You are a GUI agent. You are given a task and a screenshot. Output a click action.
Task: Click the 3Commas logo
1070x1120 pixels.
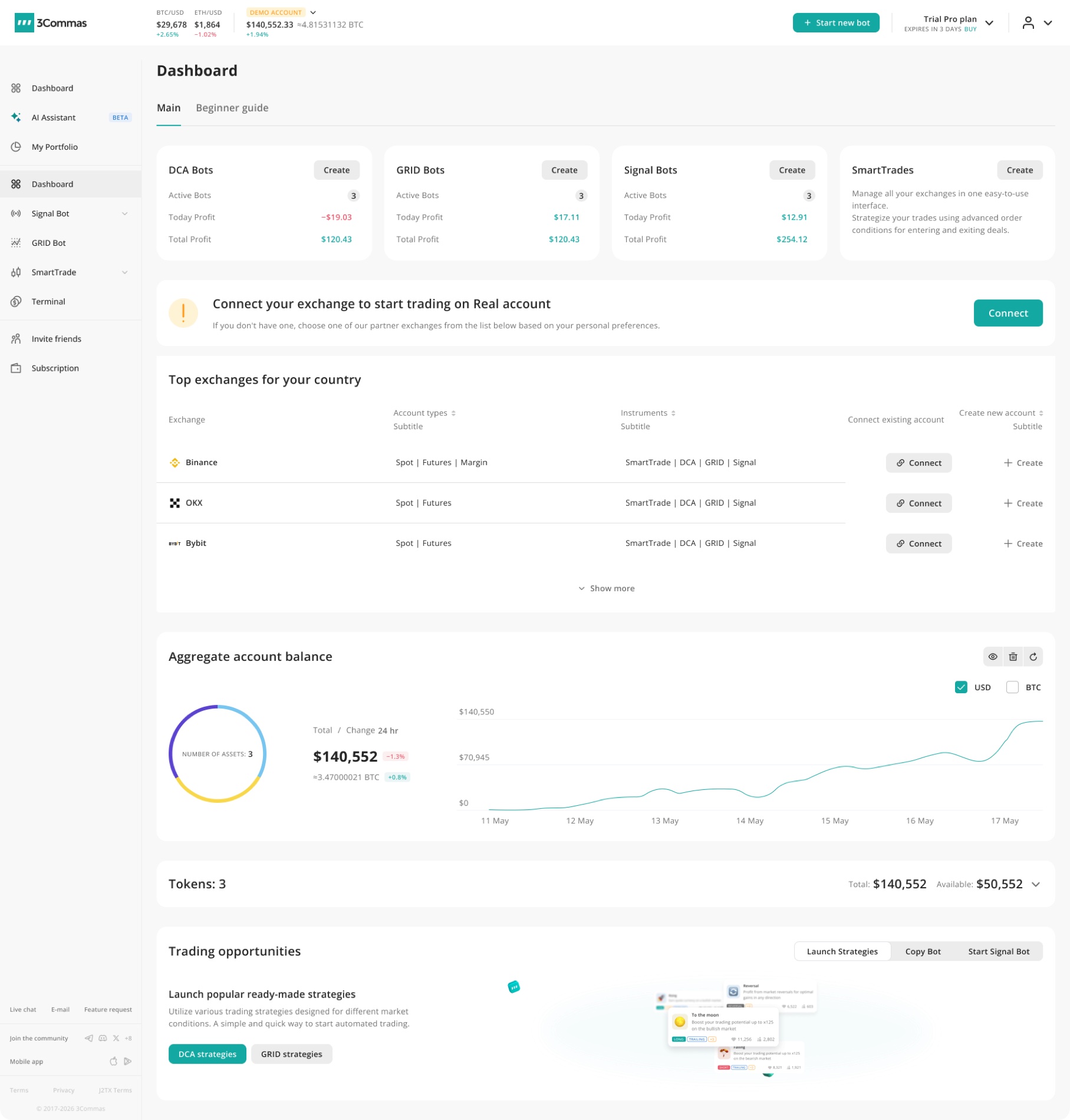pos(51,23)
